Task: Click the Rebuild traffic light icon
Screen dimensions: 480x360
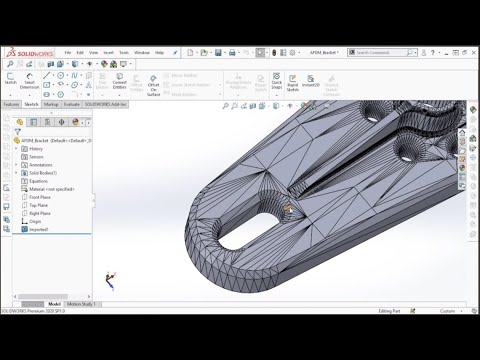Action: [x=274, y=53]
